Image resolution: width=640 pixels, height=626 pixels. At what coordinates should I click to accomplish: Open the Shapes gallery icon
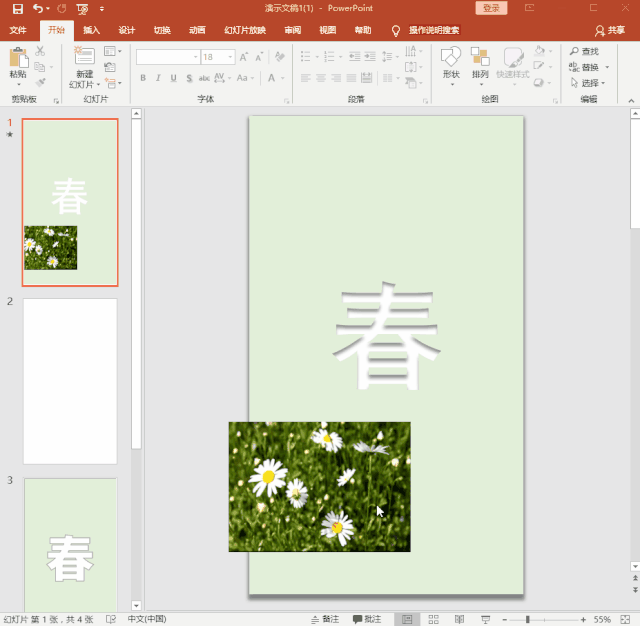pyautogui.click(x=451, y=57)
